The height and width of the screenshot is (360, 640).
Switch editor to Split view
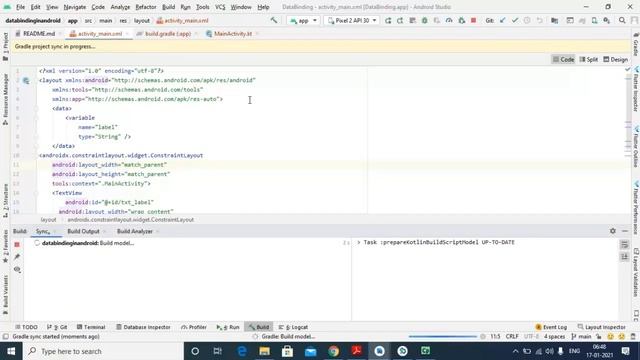point(589,60)
